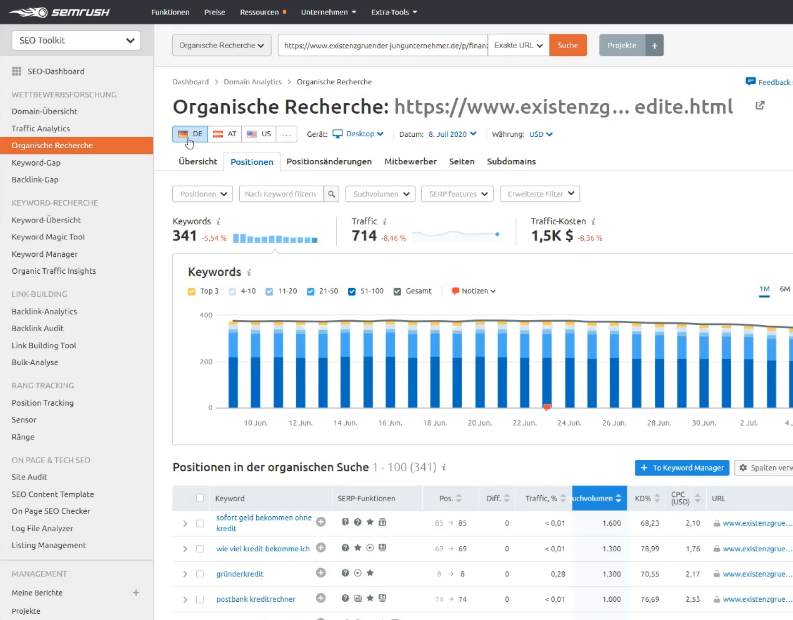Select Austrian flag AT database

click(225, 134)
